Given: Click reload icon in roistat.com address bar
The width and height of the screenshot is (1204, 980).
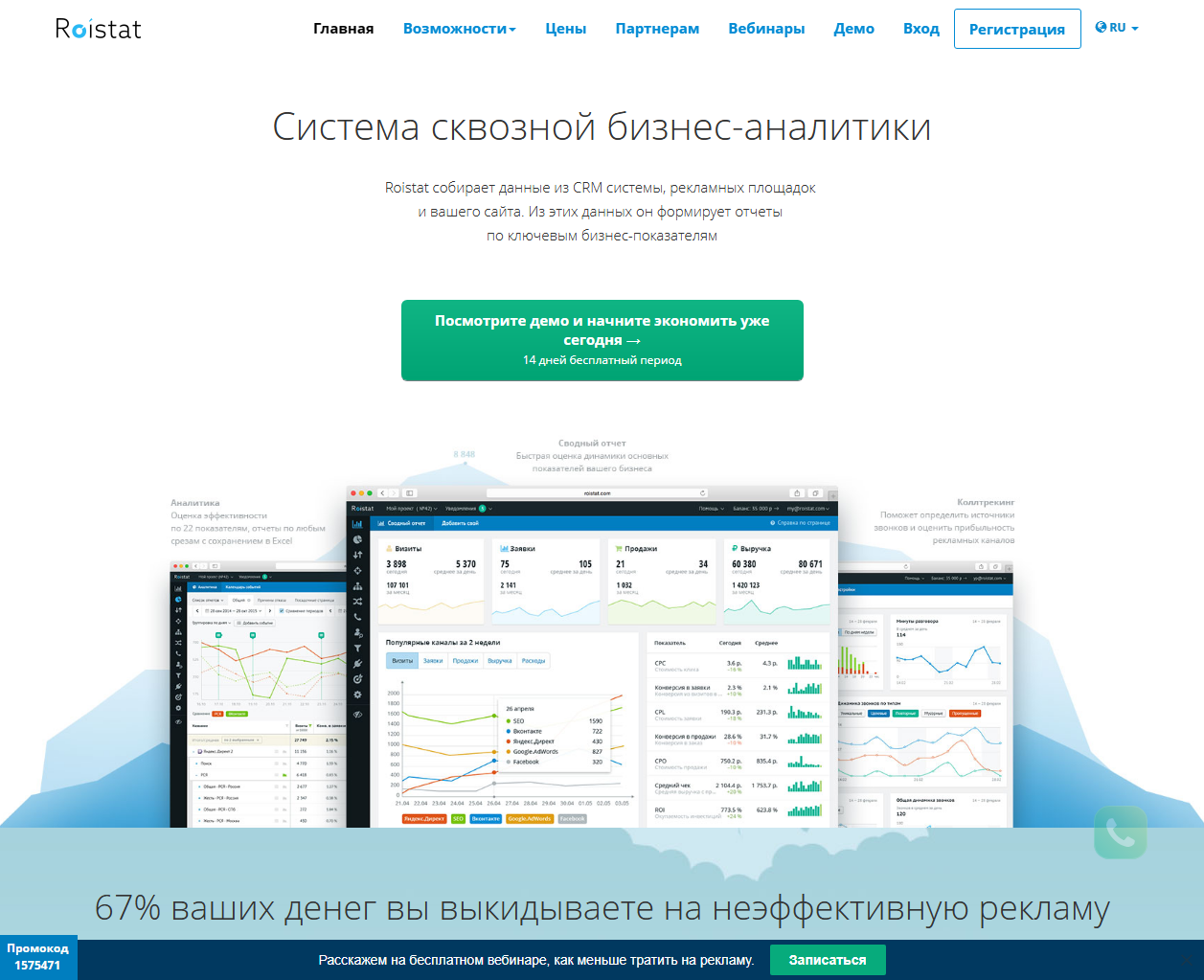Looking at the screenshot, I should click(702, 493).
